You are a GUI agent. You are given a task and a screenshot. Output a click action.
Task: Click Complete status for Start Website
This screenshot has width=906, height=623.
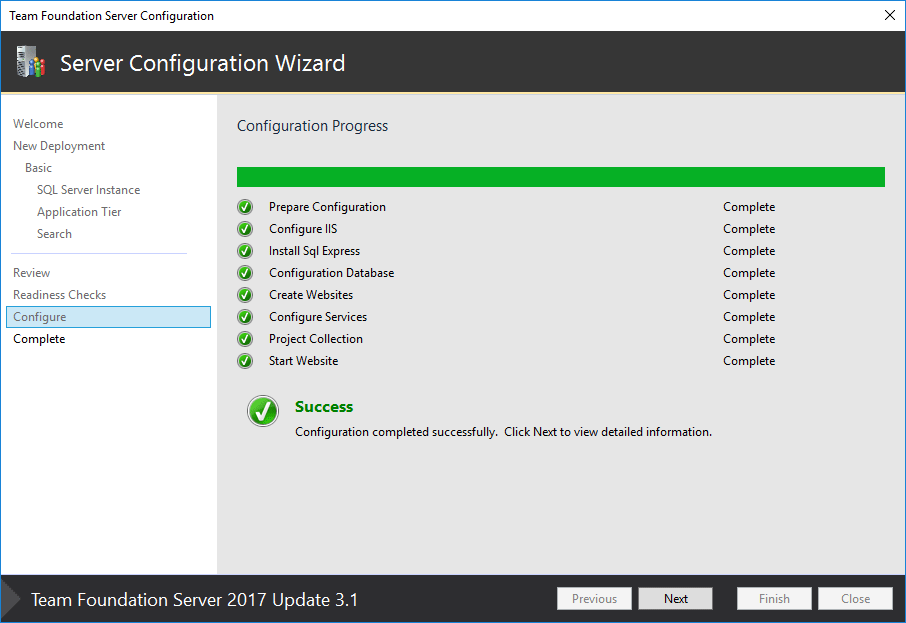749,361
